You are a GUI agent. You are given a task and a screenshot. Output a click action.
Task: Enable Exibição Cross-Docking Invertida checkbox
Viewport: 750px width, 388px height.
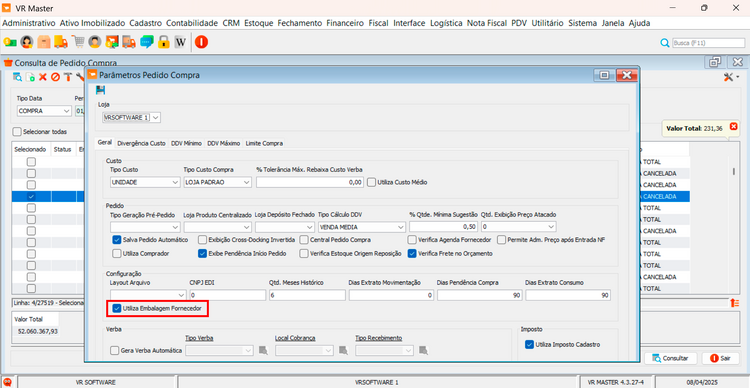[203, 239]
